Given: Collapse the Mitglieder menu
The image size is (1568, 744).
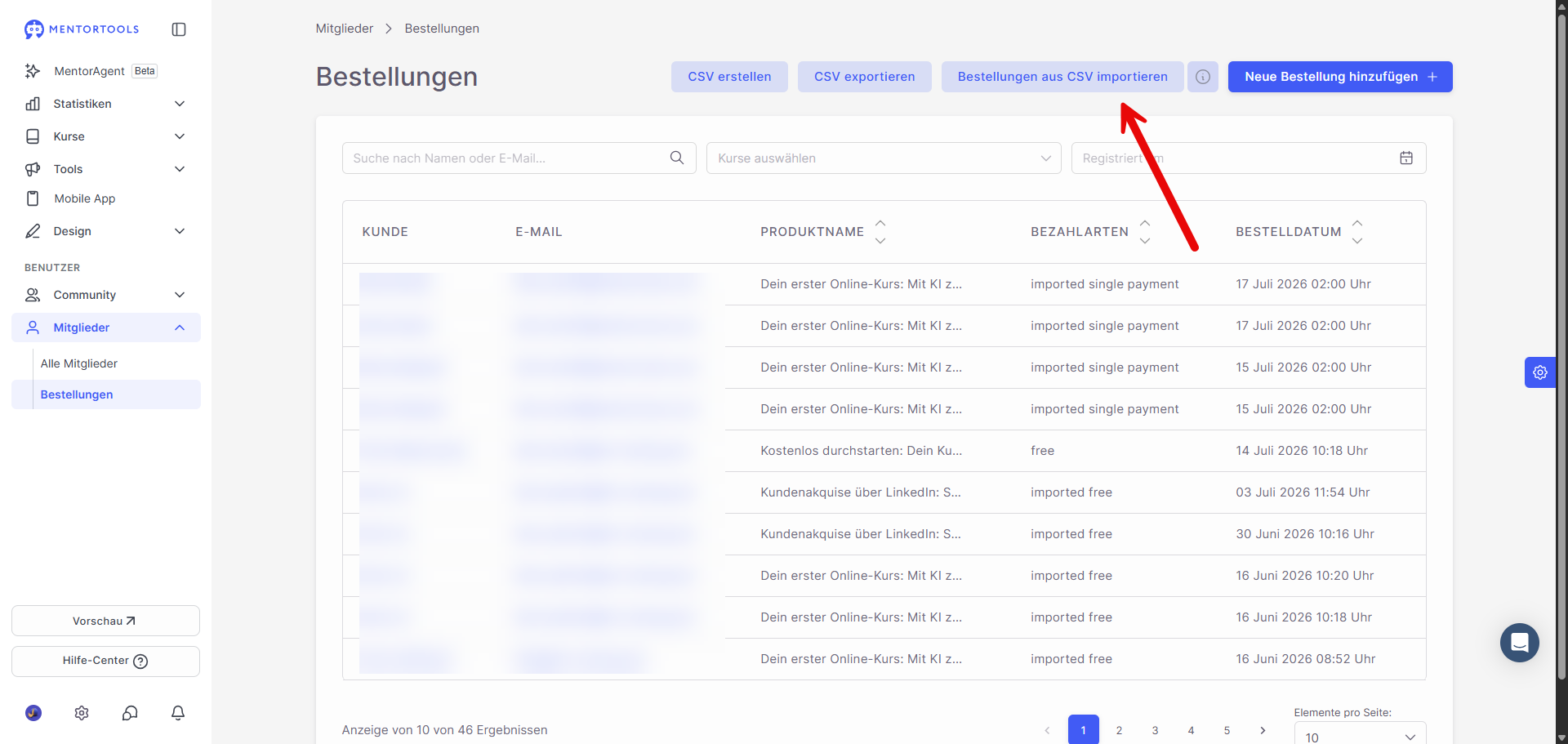Looking at the screenshot, I should [x=105, y=327].
